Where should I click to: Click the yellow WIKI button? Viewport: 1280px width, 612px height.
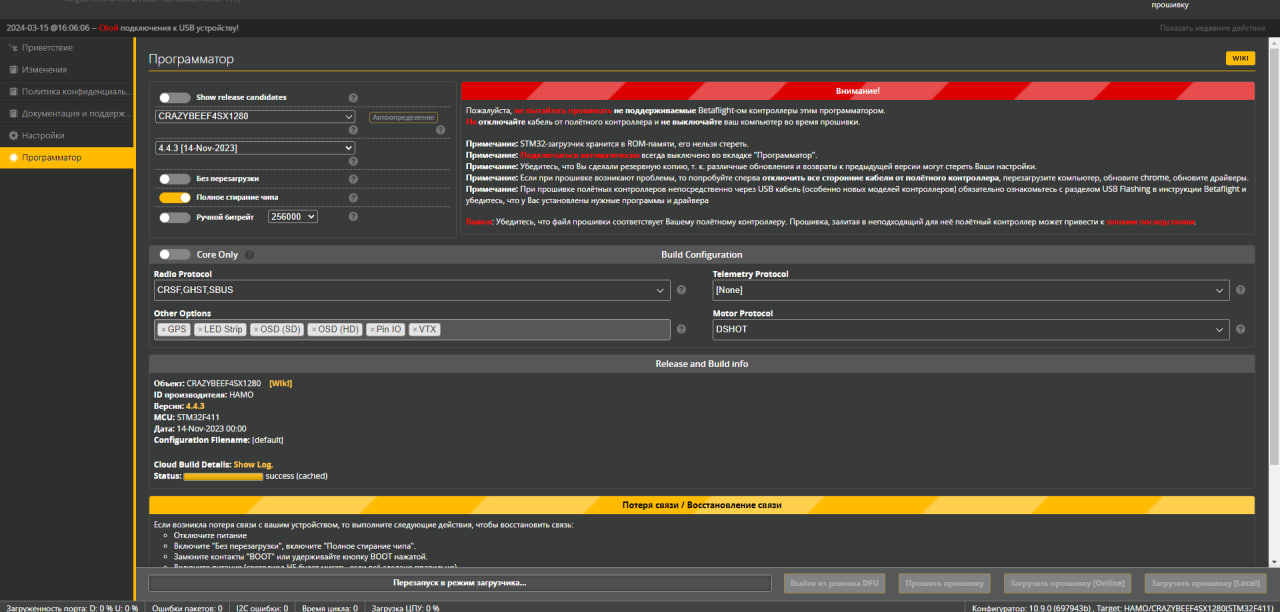[1240, 58]
